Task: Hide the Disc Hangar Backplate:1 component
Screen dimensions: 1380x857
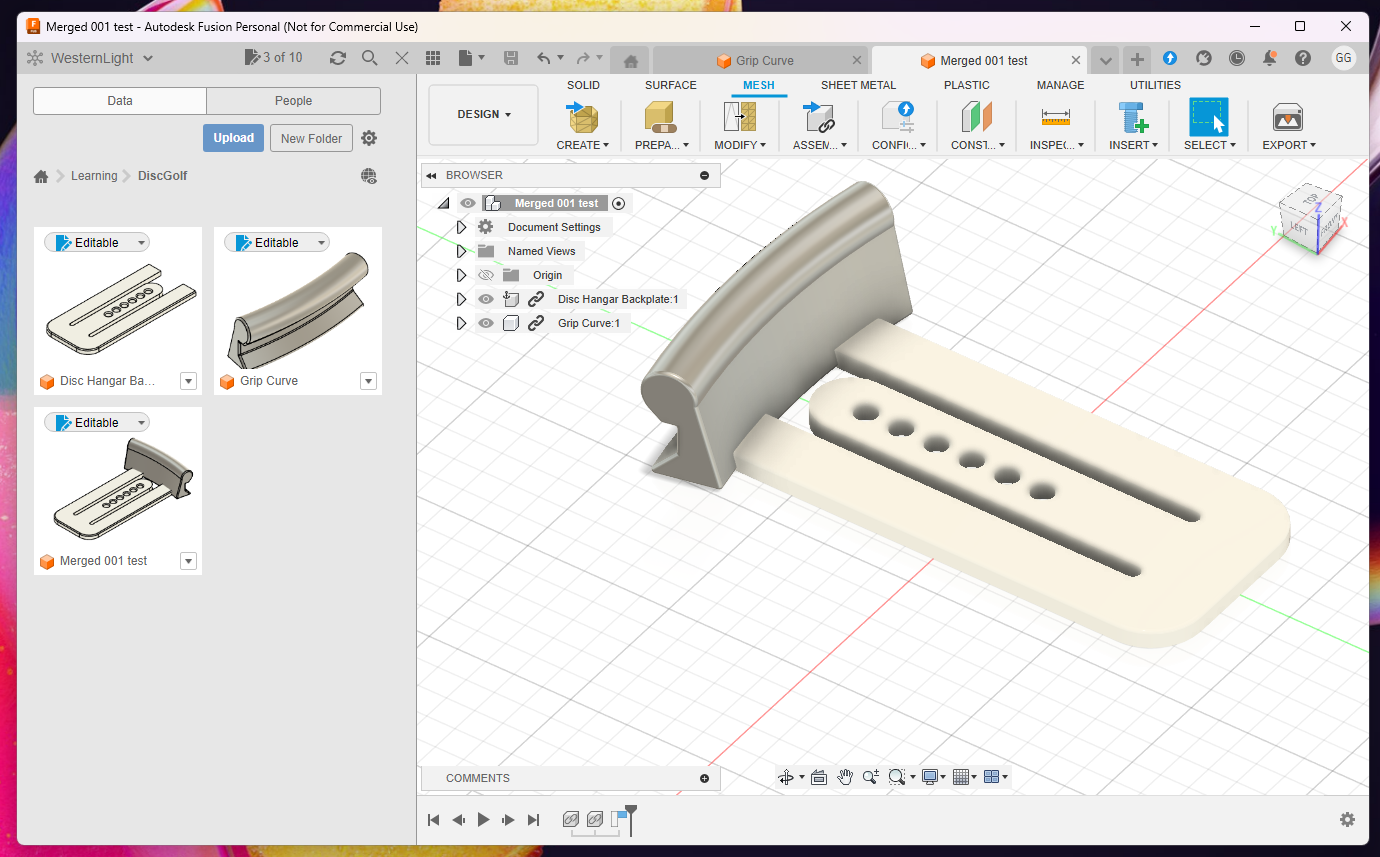Action: (x=486, y=299)
